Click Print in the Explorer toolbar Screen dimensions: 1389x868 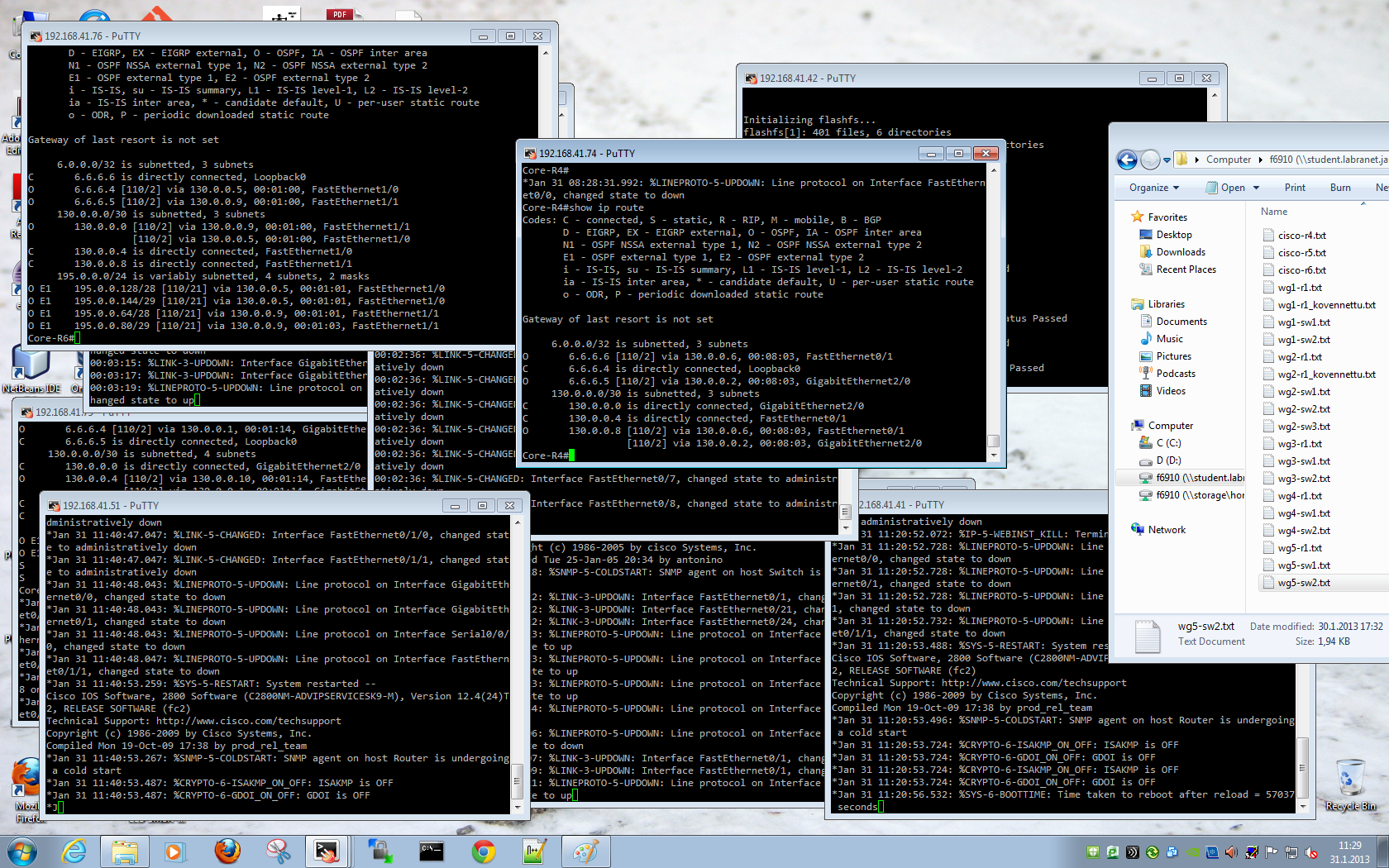pyautogui.click(x=1295, y=188)
